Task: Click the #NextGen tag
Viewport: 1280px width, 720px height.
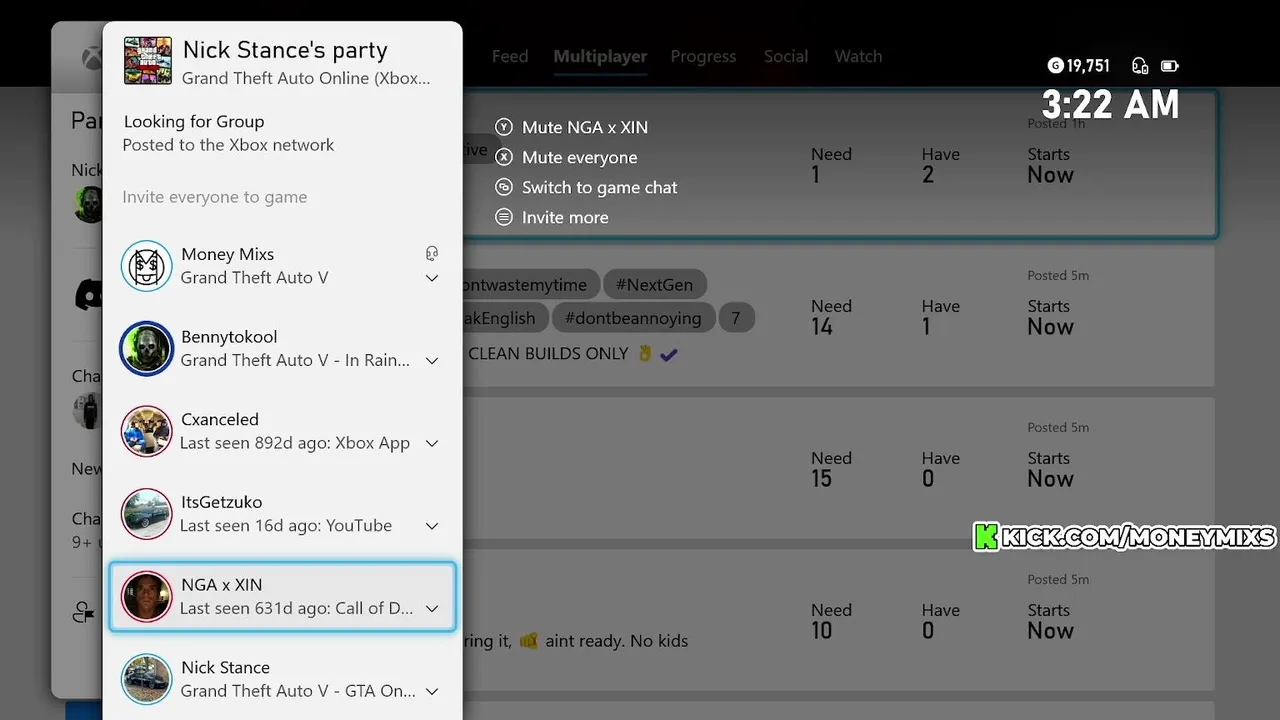Action: coord(654,285)
